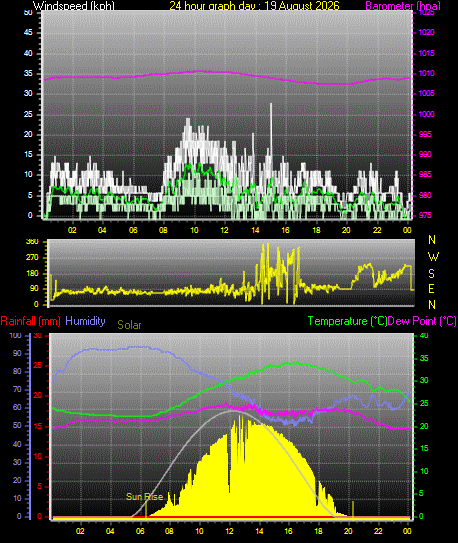Click hour label 18 under the solar chart
This screenshot has height=543, width=458.
(318, 531)
